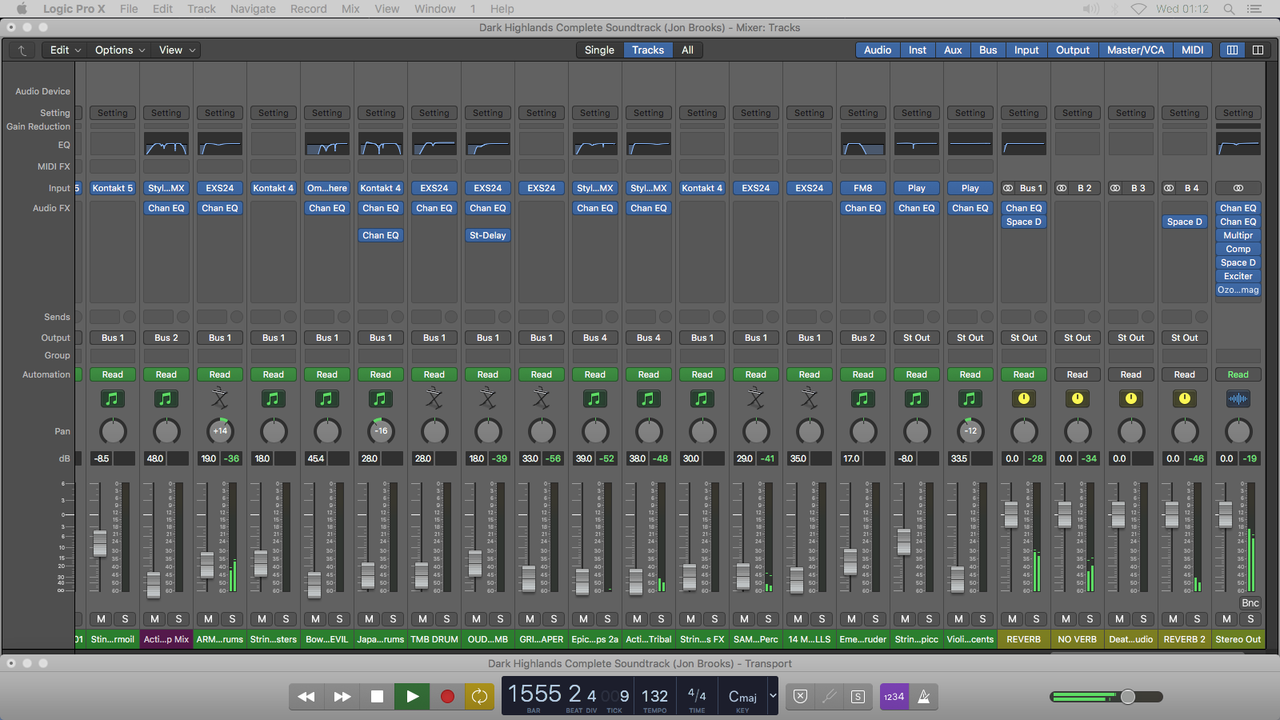Click the Fast Forward button in Transport
The height and width of the screenshot is (720, 1280).
tap(342, 696)
